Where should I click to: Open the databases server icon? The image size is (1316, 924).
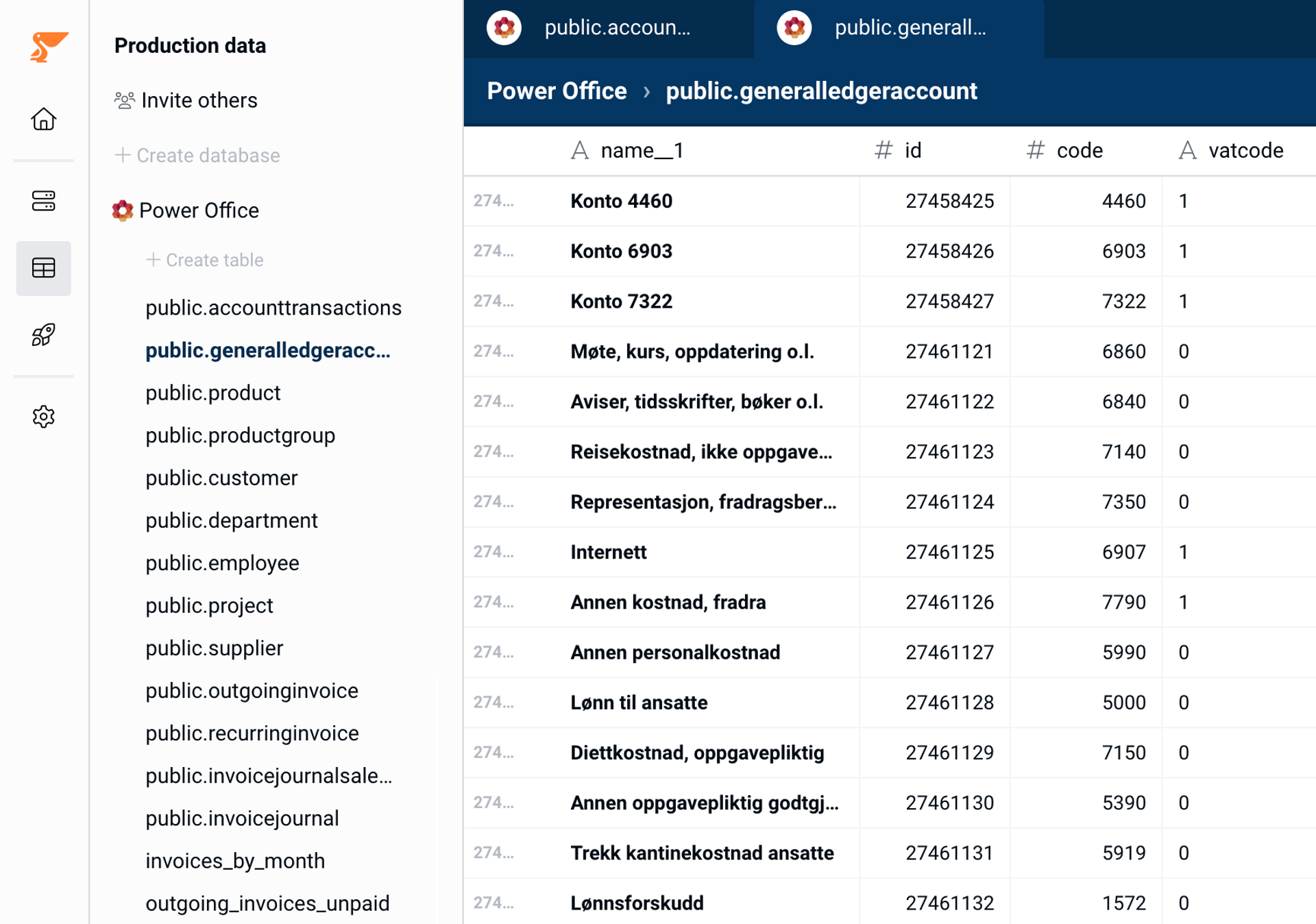(x=43, y=201)
